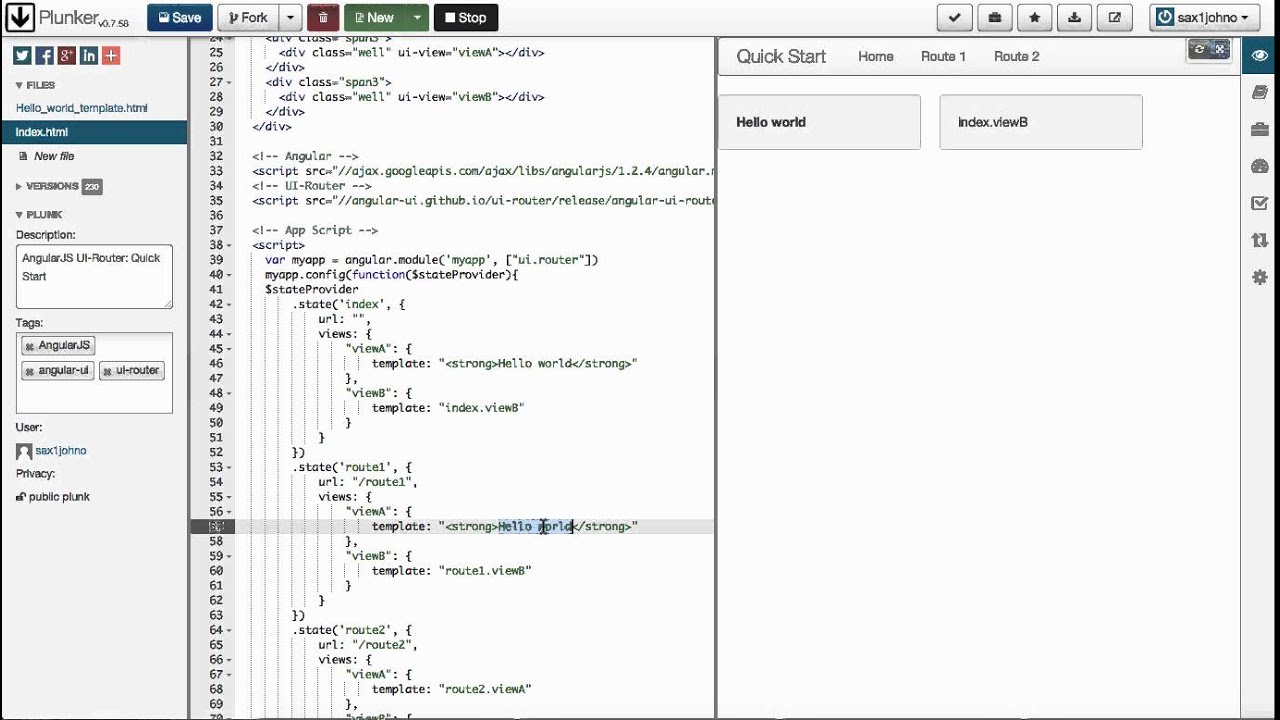Fold code at line 56
This screenshot has height=720, width=1280.
[229, 512]
